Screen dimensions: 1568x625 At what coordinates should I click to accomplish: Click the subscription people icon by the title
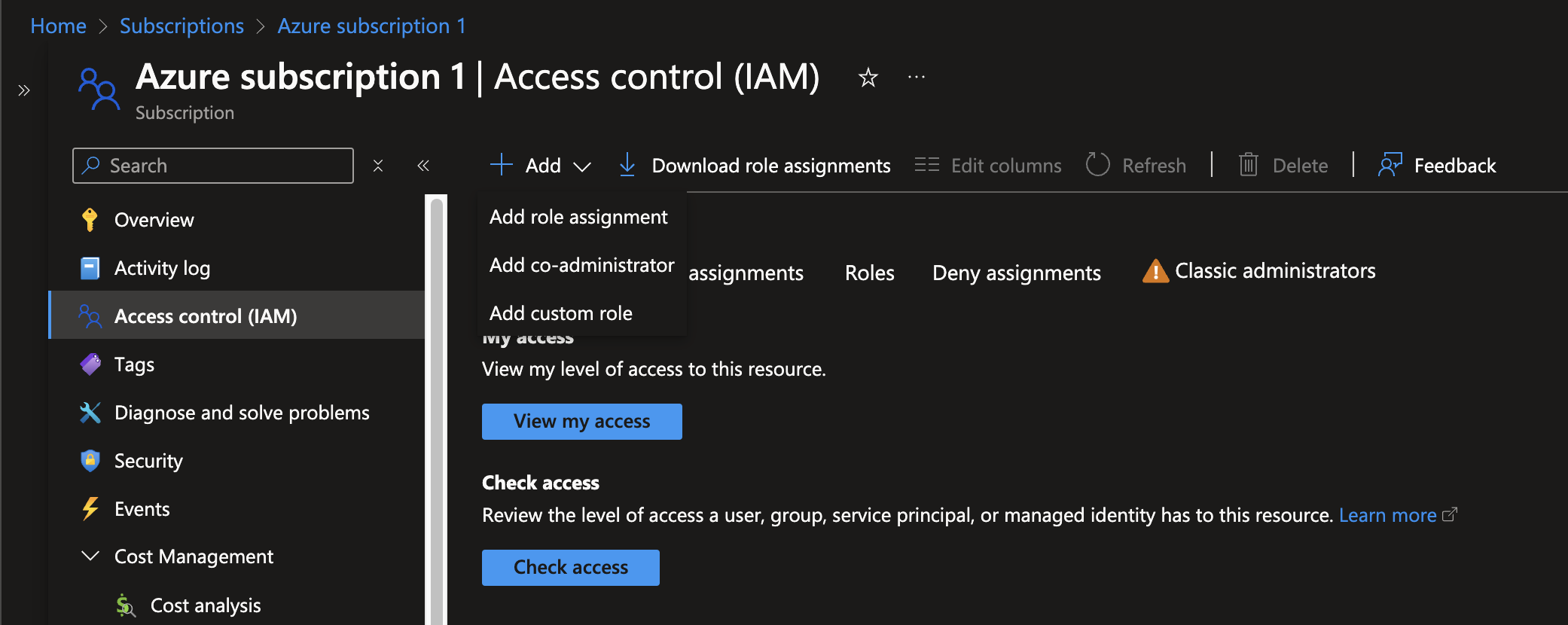98,89
